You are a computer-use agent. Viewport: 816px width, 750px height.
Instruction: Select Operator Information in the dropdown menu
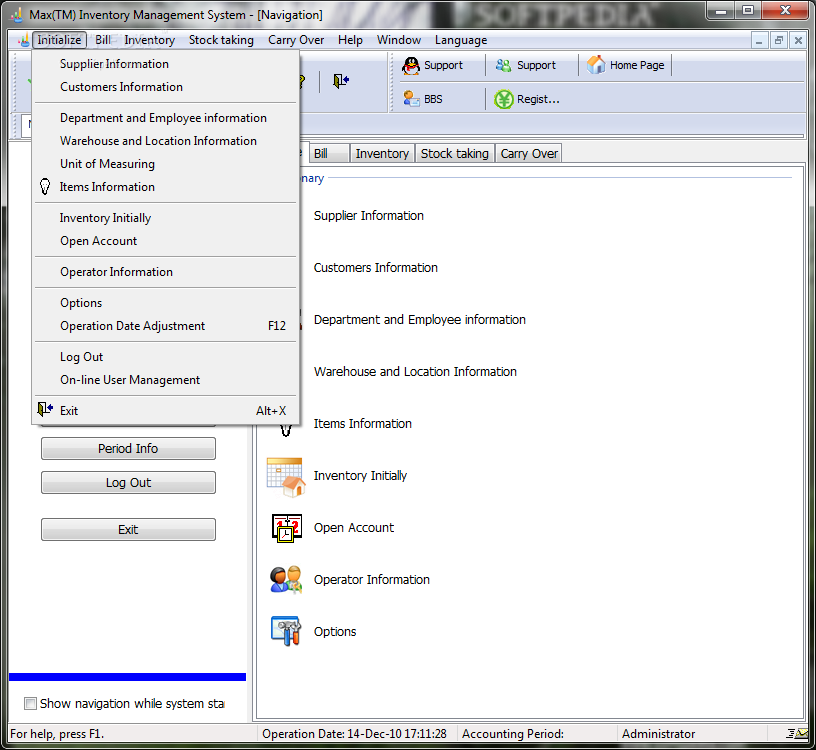coord(165,272)
